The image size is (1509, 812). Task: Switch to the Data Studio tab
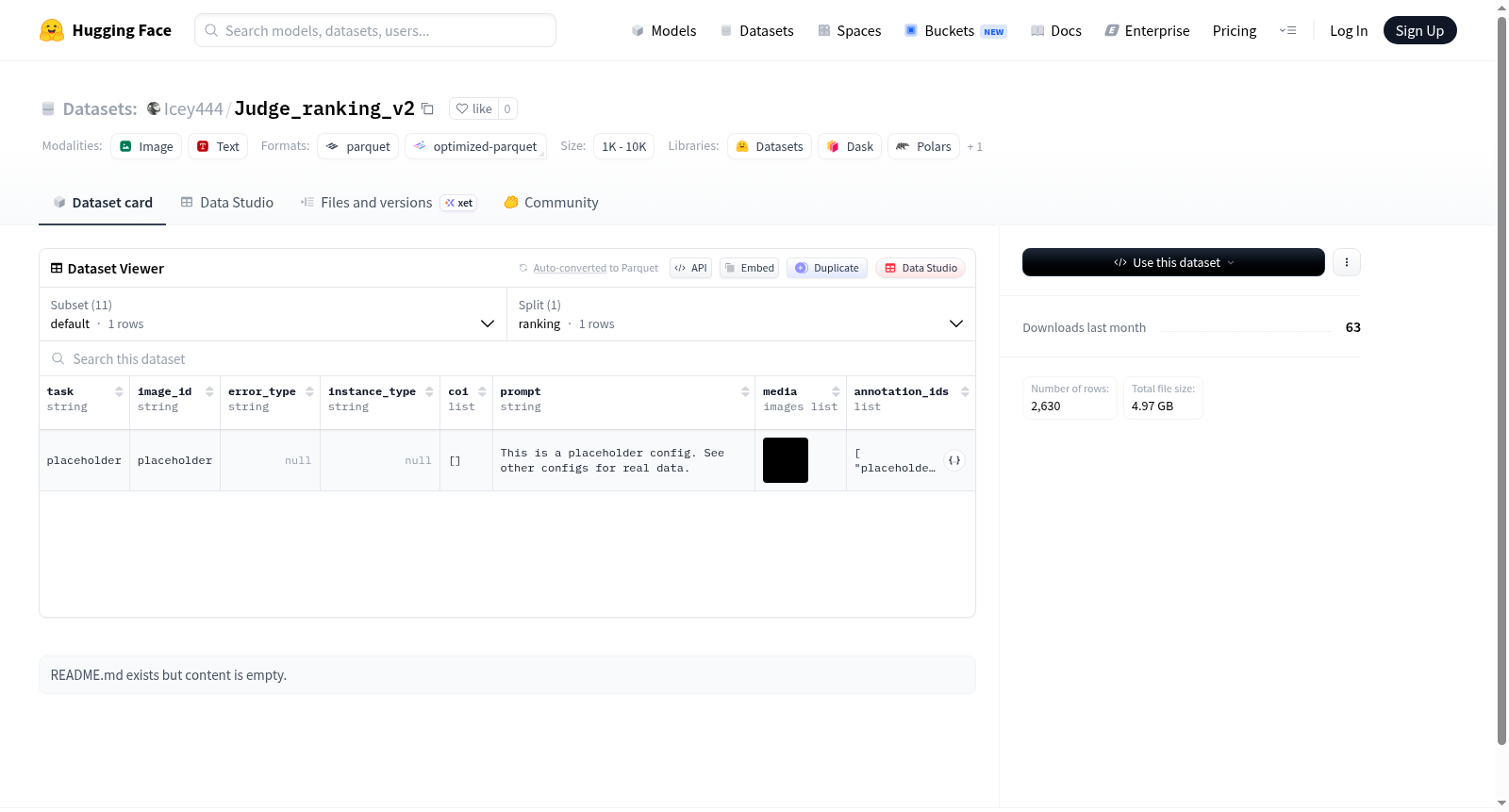click(x=227, y=203)
